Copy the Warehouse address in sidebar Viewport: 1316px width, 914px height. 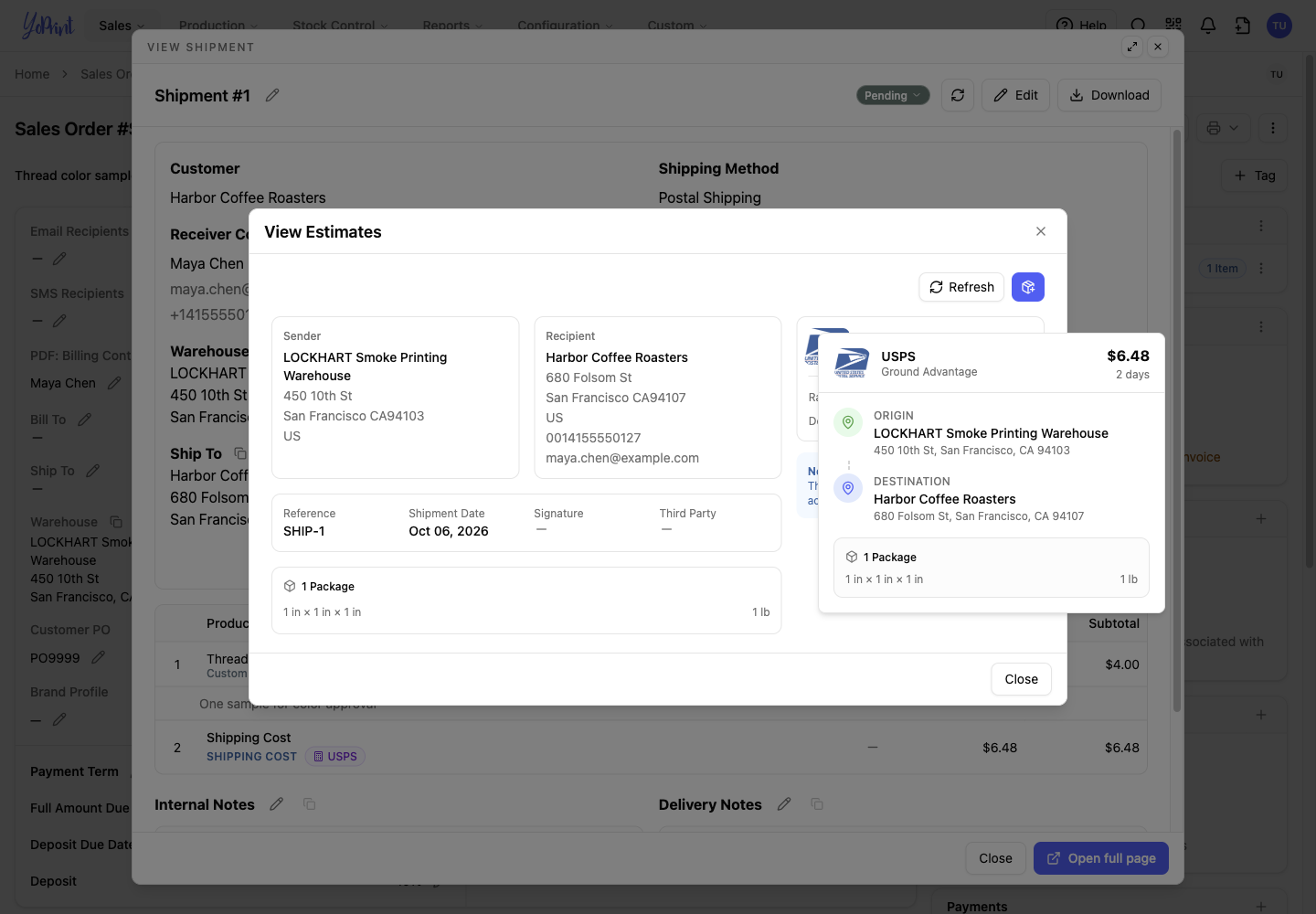point(116,522)
